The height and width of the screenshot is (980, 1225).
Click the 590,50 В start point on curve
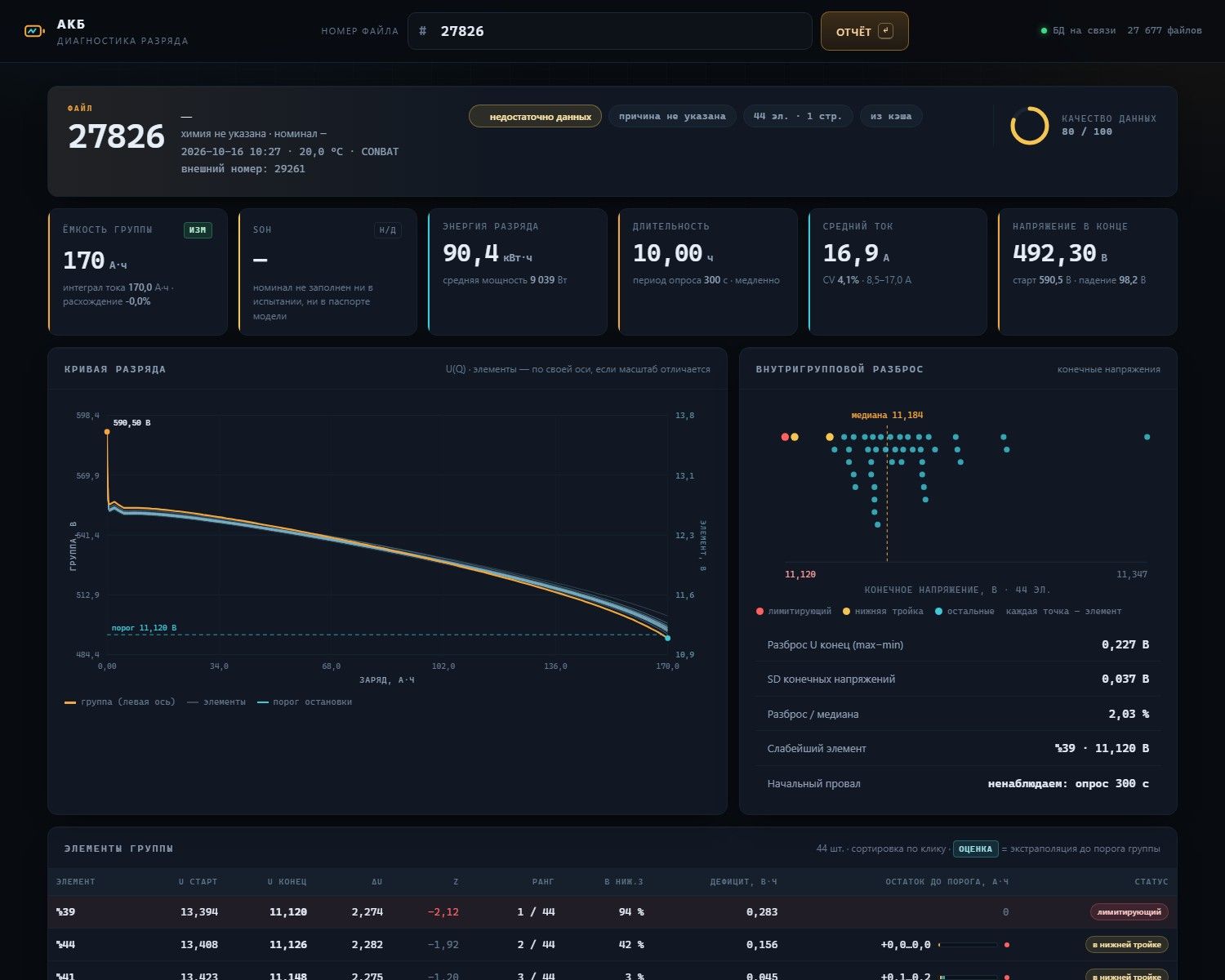[107, 432]
